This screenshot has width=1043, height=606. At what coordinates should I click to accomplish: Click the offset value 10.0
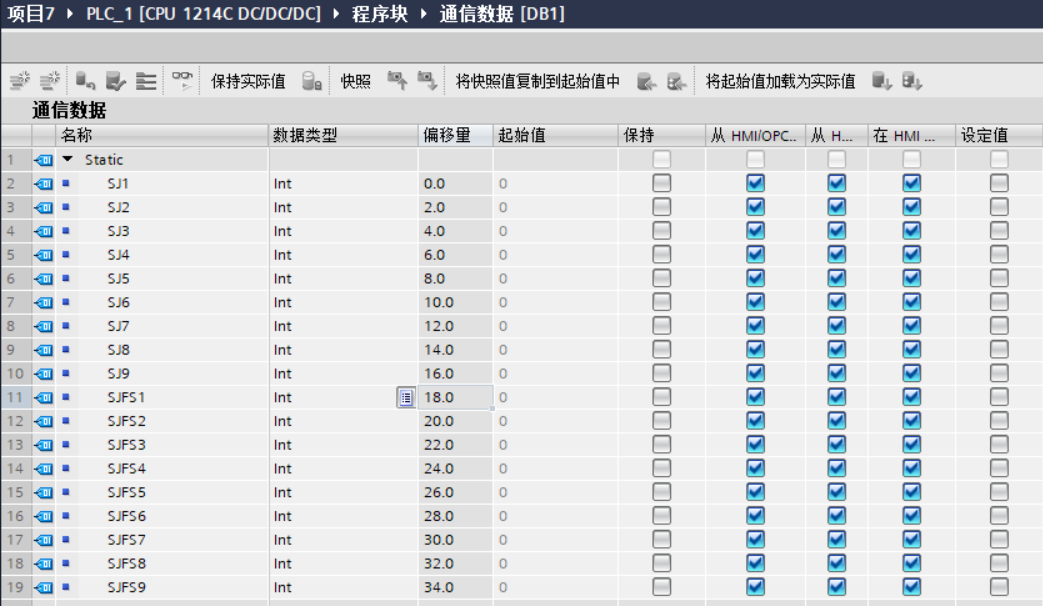(x=439, y=303)
